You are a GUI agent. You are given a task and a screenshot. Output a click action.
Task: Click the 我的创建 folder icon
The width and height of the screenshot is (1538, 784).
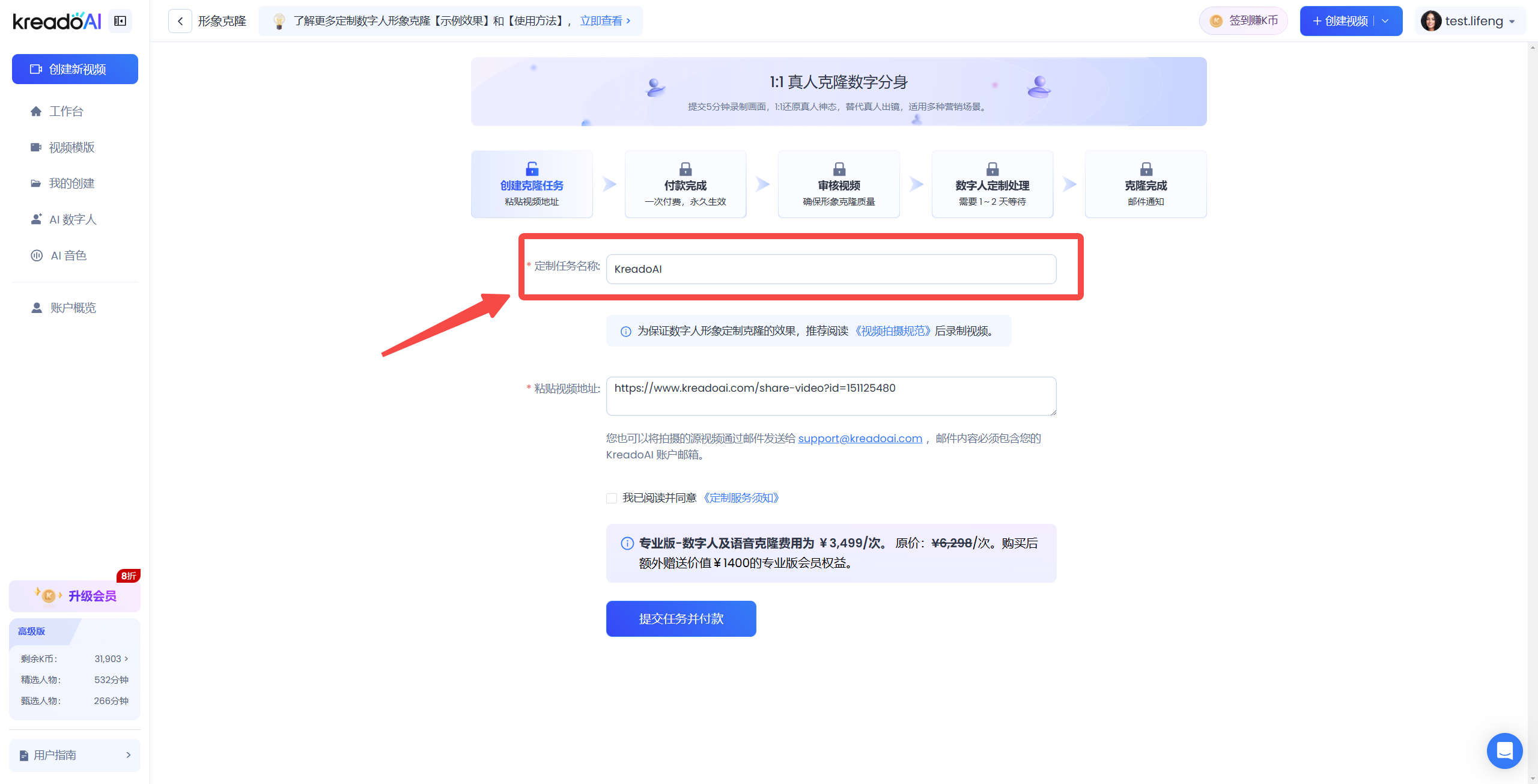[36, 183]
